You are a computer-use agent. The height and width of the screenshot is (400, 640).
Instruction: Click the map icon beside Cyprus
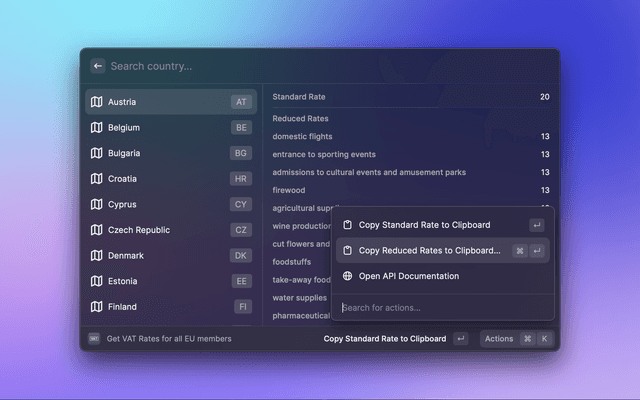(x=96, y=205)
